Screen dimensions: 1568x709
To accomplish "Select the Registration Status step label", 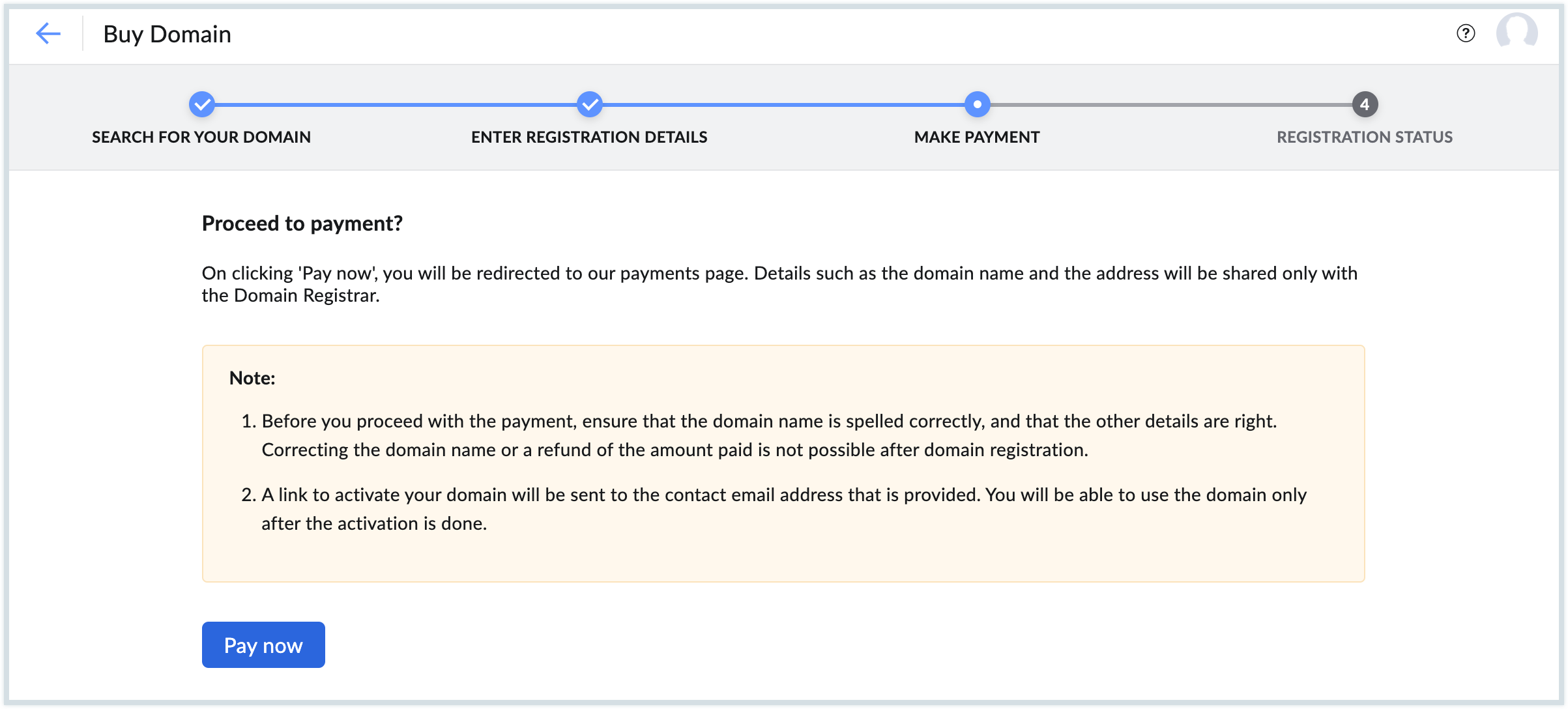I will click(x=1365, y=137).
